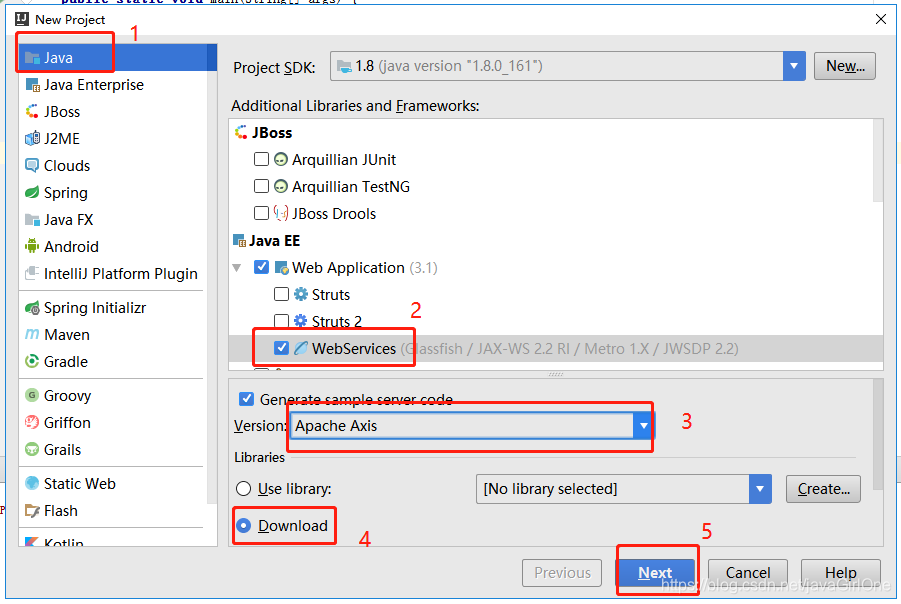Viewport: 901px width, 604px height.
Task: Close the New Project dialog
Action: click(880, 20)
